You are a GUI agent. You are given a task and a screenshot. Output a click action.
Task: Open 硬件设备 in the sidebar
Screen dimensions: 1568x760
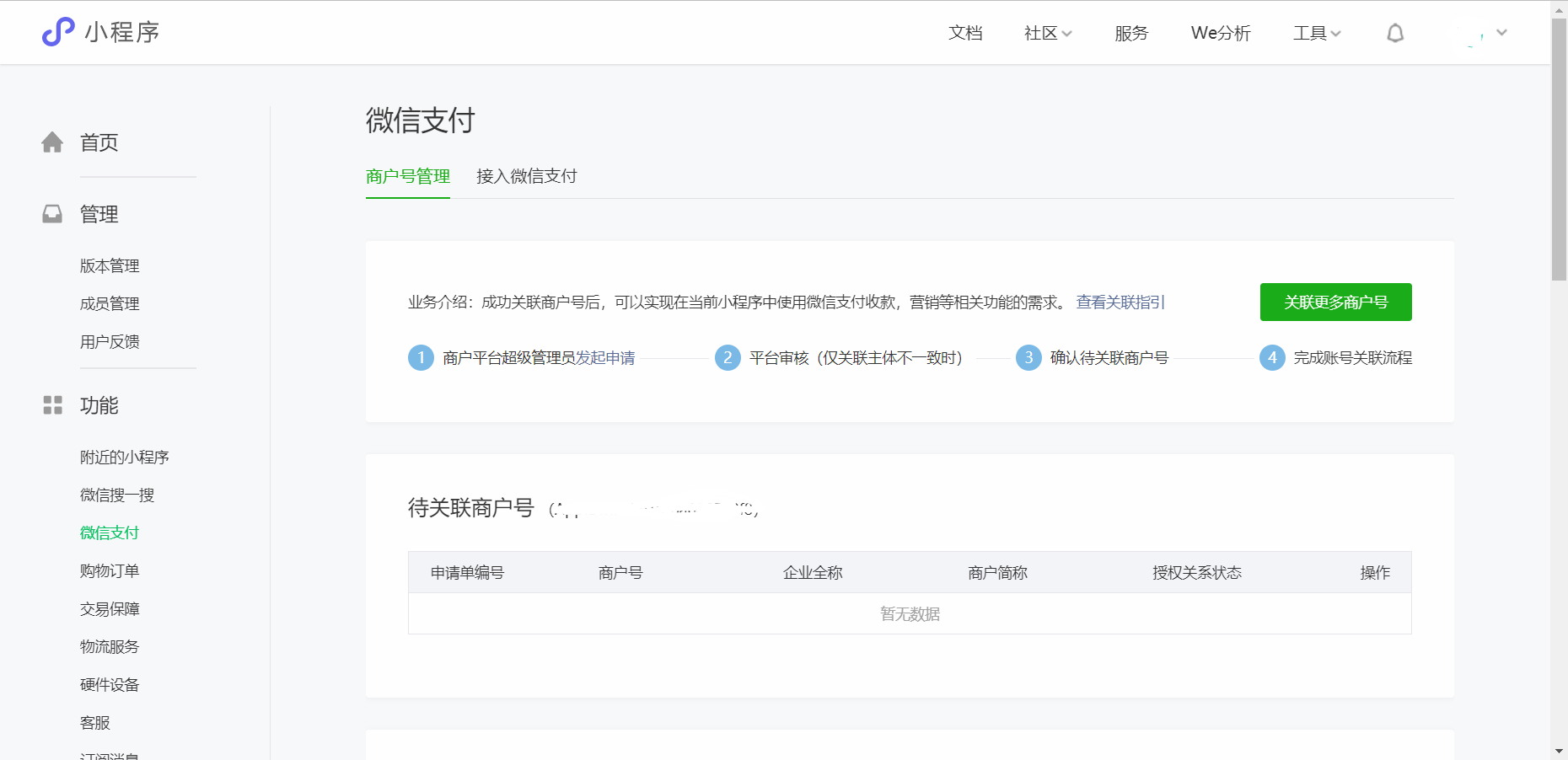click(110, 685)
